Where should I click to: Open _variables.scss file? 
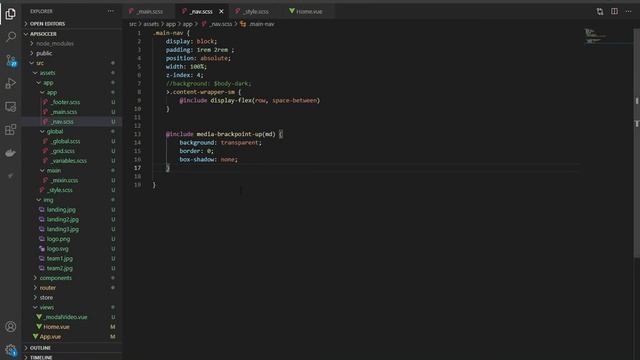coord(69,161)
